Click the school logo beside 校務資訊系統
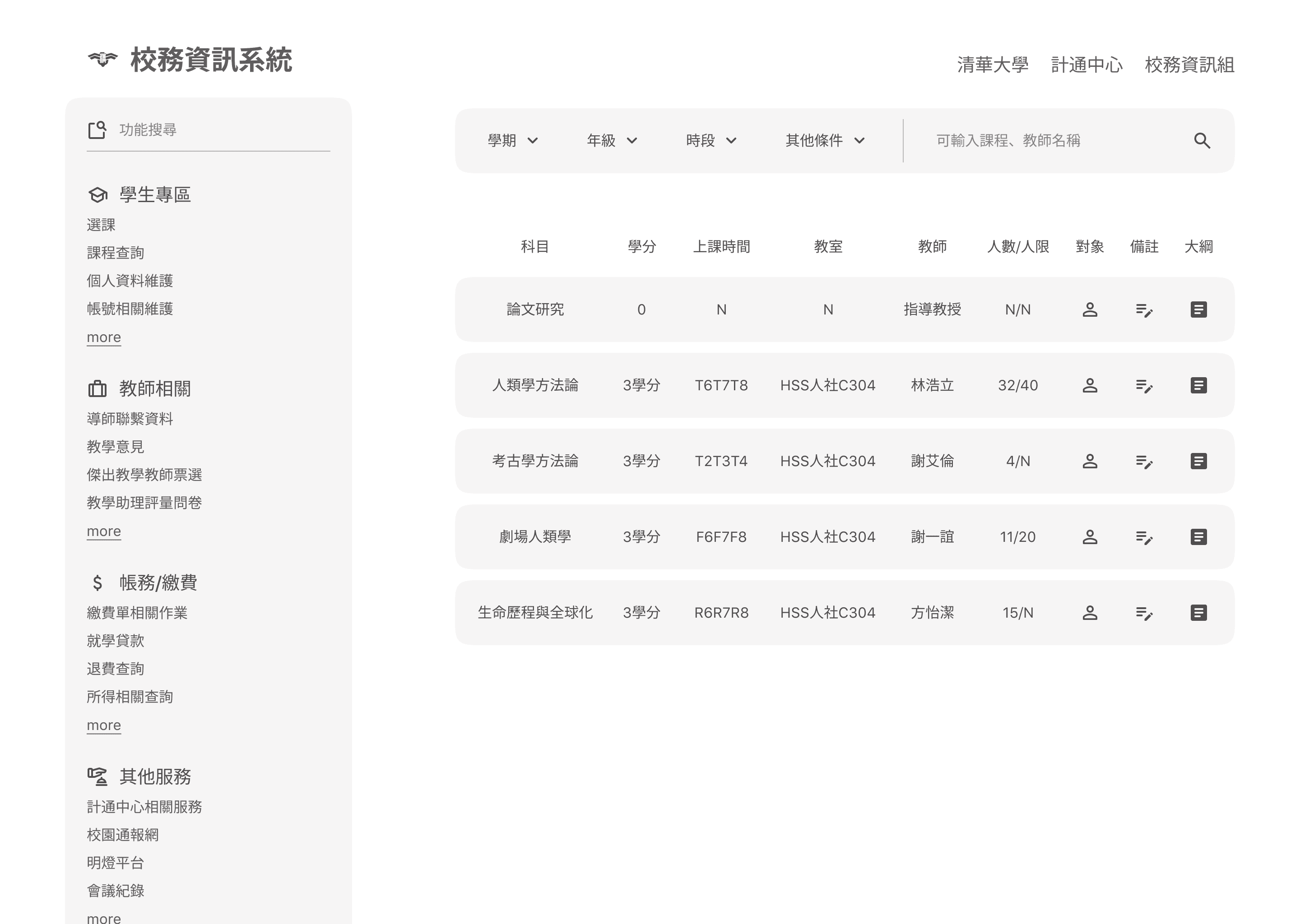The image size is (1300, 924). tap(102, 59)
